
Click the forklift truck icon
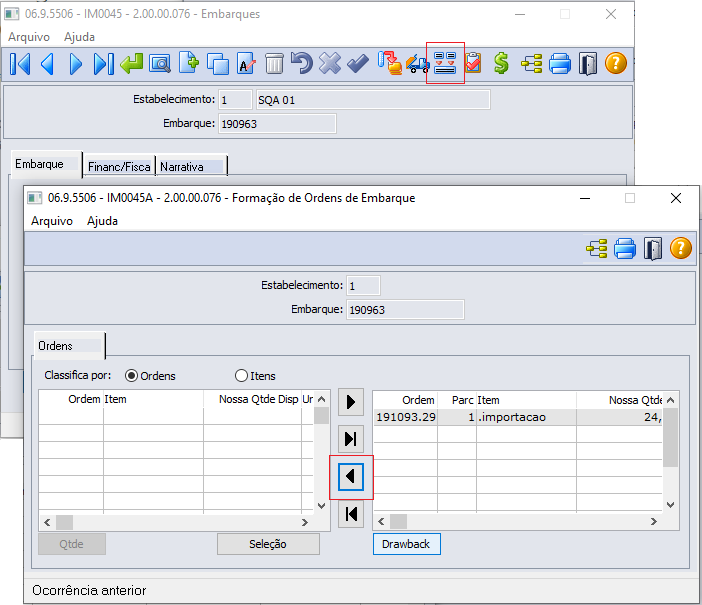[417, 64]
